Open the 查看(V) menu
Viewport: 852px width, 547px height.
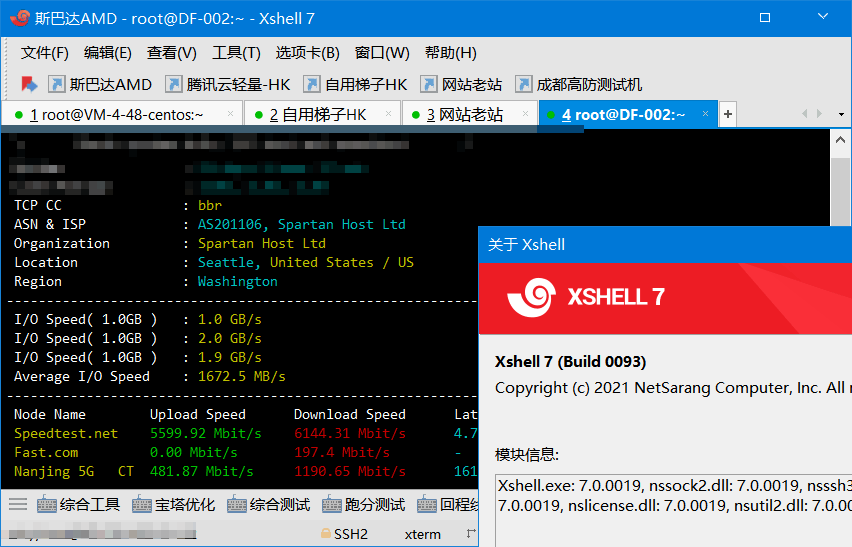pyautogui.click(x=172, y=53)
